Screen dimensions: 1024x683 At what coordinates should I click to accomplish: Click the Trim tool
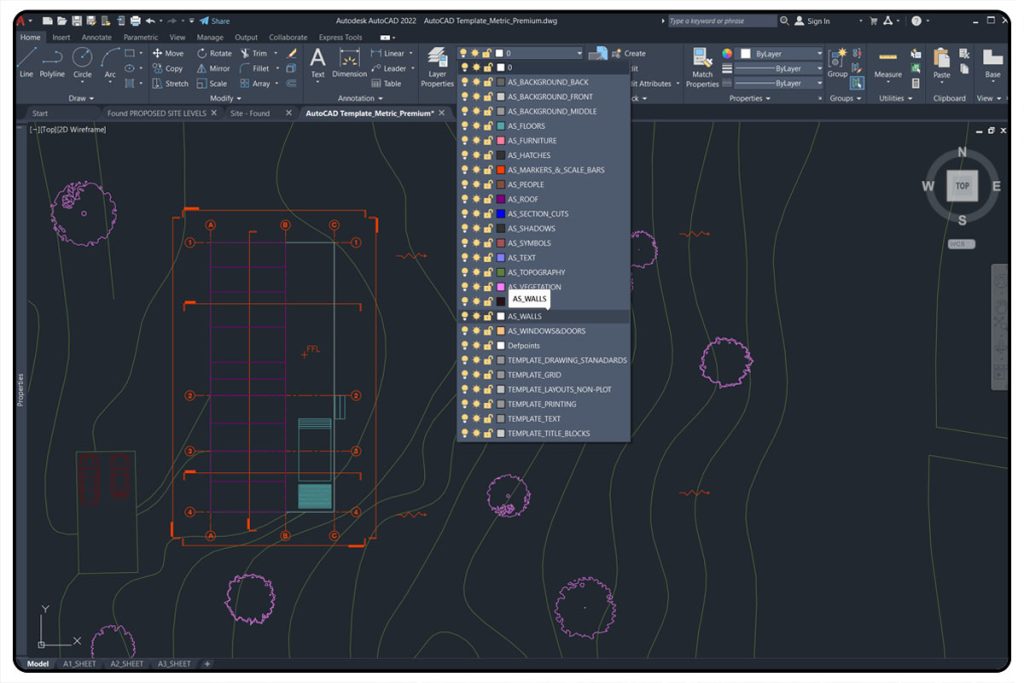[253, 54]
